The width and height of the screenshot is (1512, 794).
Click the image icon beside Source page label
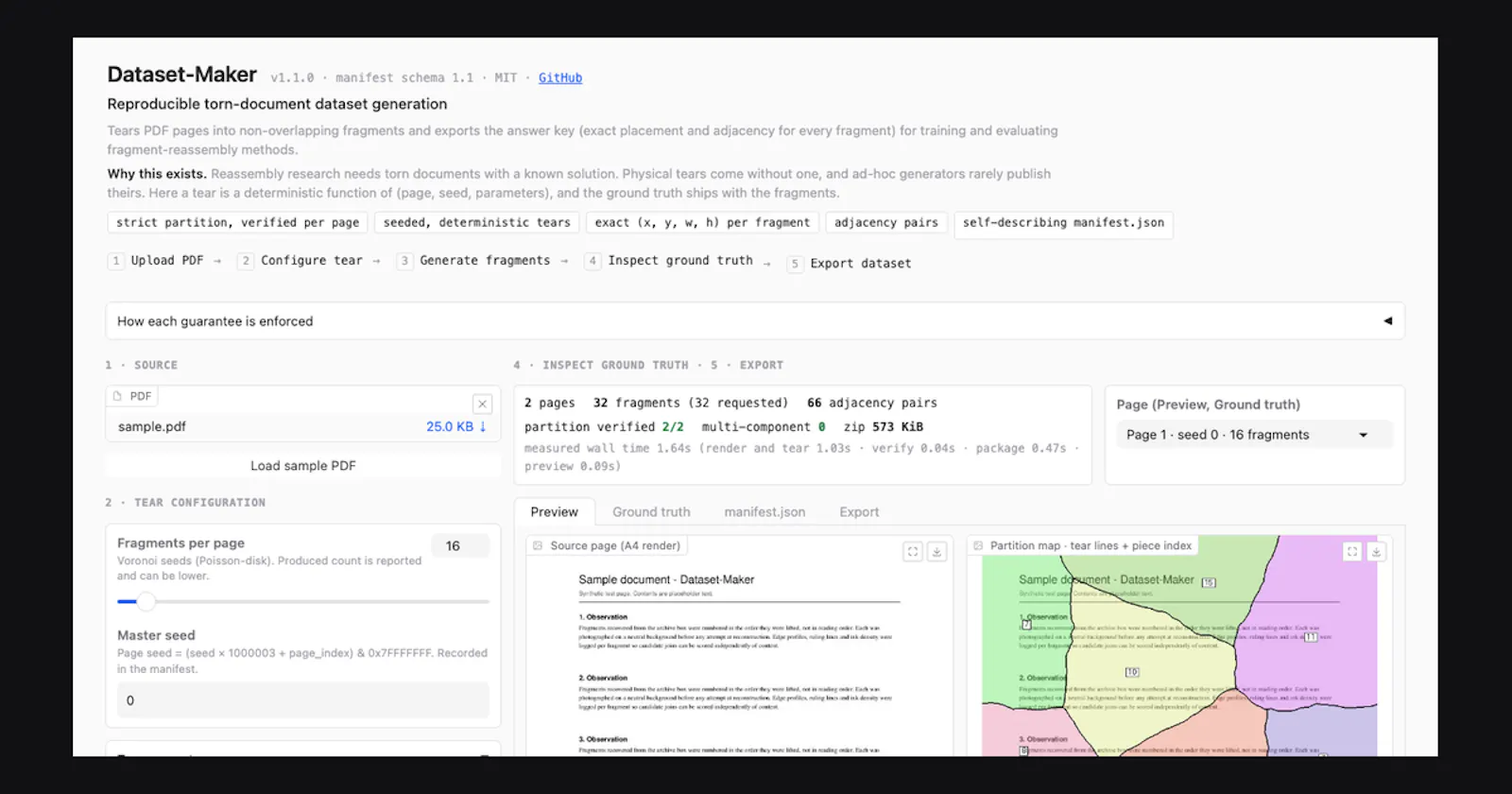(538, 545)
